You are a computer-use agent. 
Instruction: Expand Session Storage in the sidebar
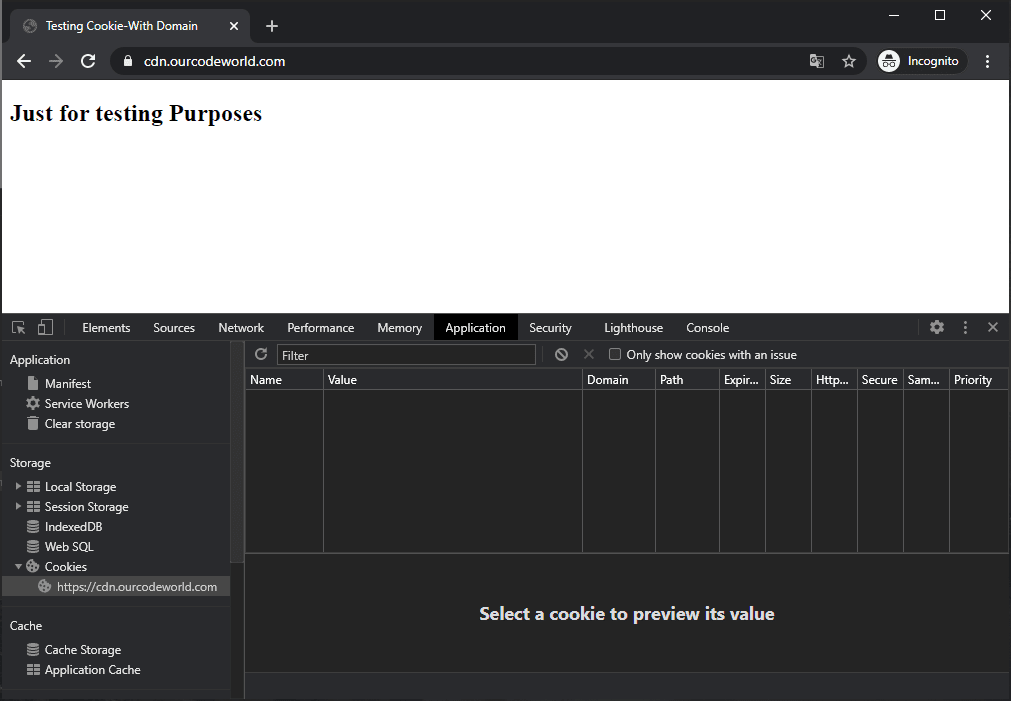[18, 506]
